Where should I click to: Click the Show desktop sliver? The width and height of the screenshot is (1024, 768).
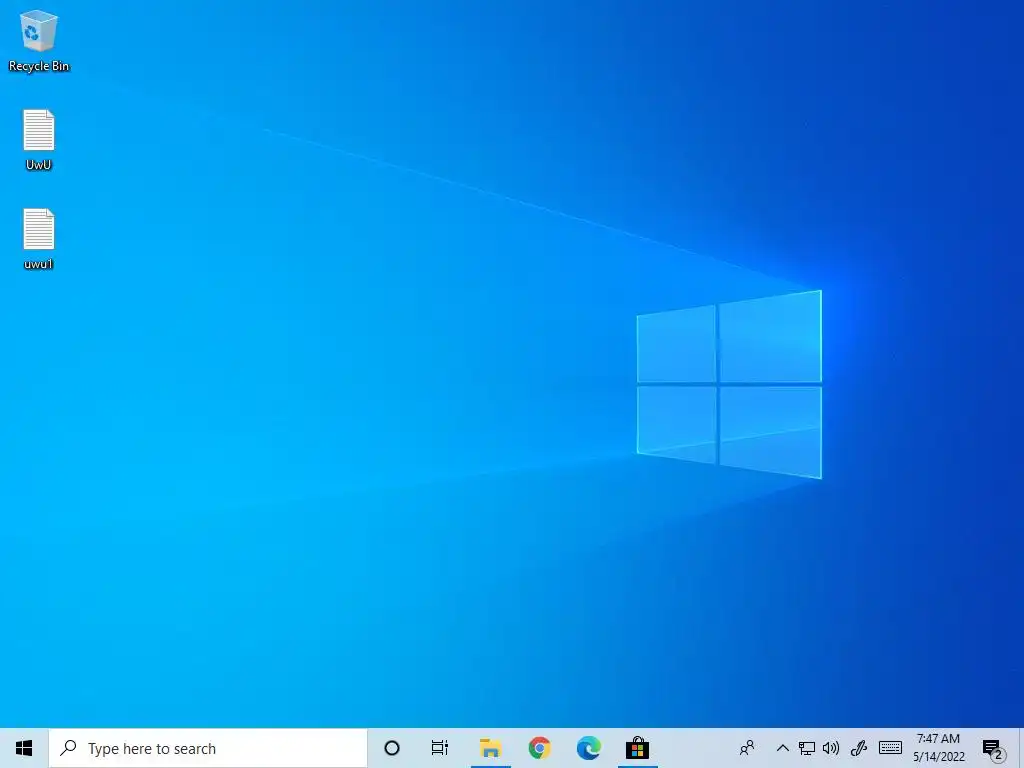1020,748
